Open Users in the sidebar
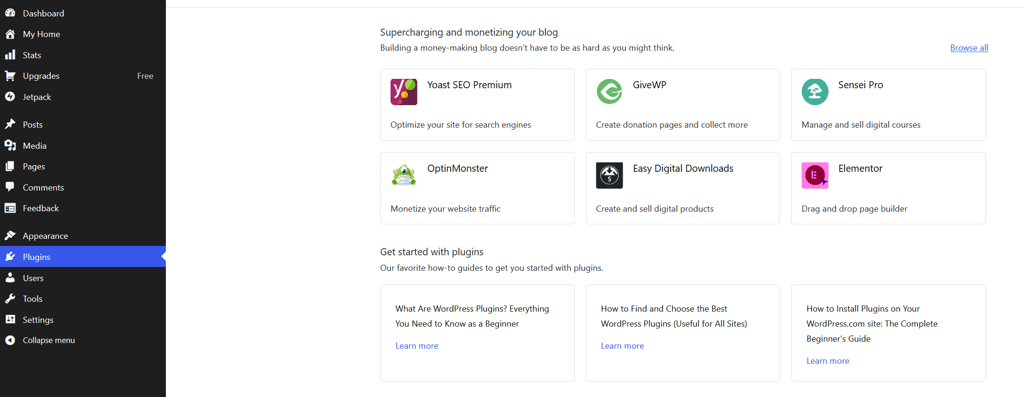This screenshot has width=1024, height=397. pos(33,278)
